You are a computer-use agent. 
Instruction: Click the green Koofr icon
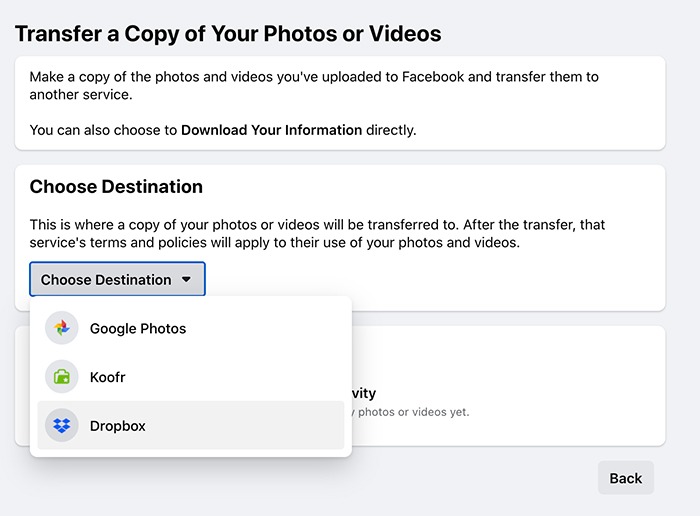point(62,377)
